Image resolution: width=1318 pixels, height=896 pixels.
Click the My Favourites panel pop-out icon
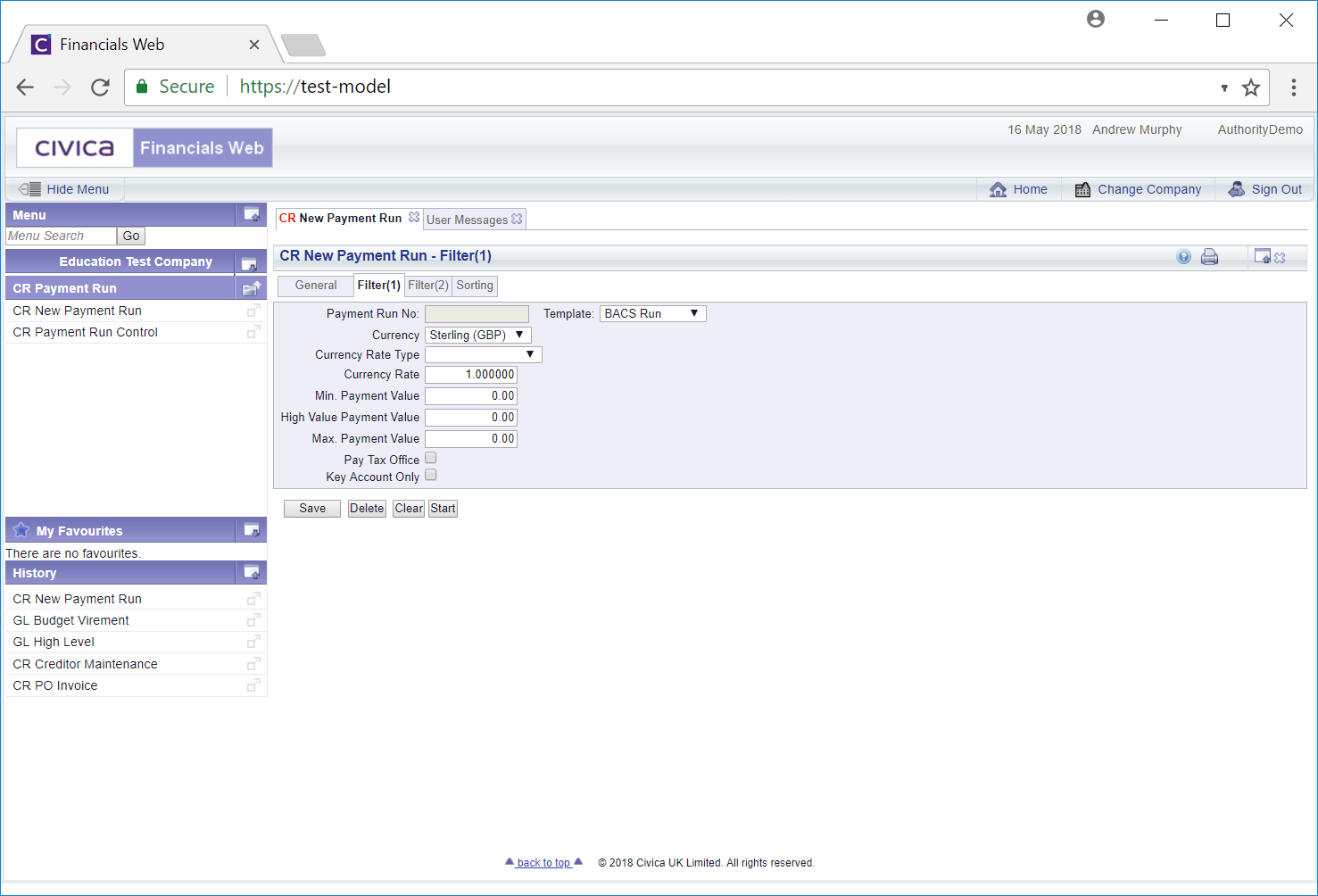[252, 530]
